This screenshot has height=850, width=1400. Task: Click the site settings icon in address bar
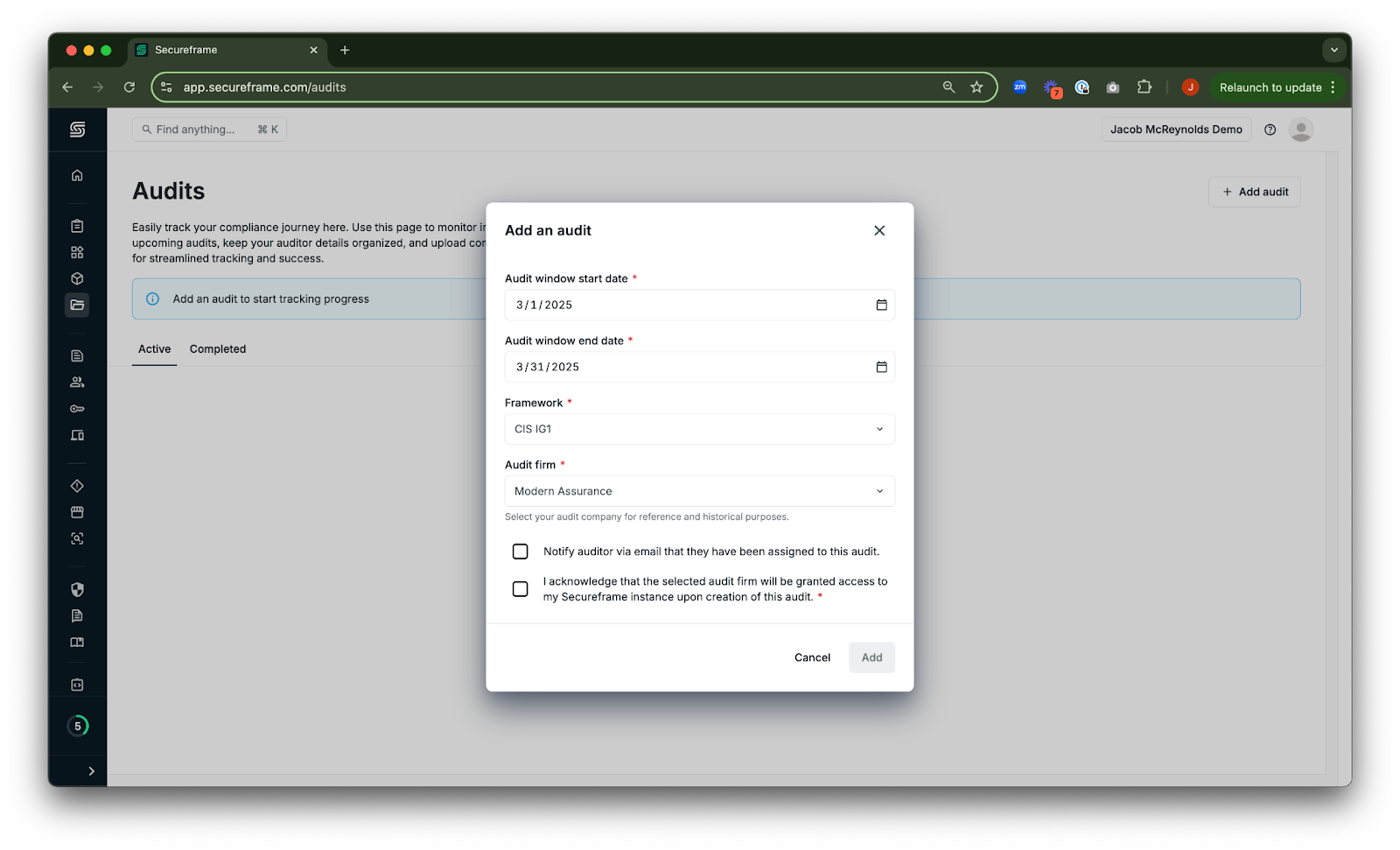pyautogui.click(x=166, y=87)
